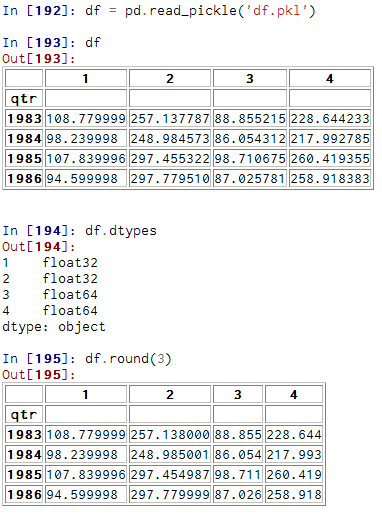This screenshot has width=382, height=519.
Task: Select the rounded value 228.644
Action: (x=294, y=435)
